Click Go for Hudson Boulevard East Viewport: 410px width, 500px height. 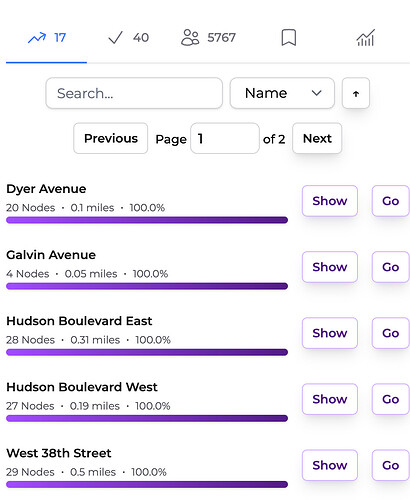(x=390, y=333)
